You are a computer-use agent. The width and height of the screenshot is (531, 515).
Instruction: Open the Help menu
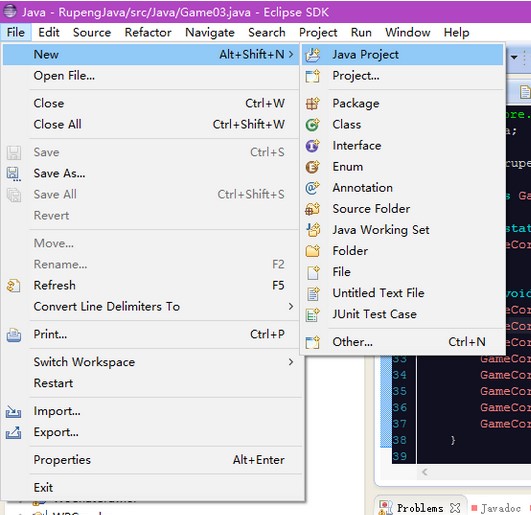[x=456, y=33]
